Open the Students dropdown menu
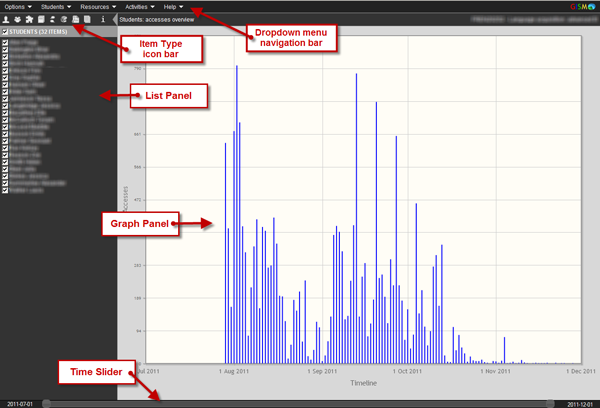Screen dimensions: 600x408 pos(56,7)
